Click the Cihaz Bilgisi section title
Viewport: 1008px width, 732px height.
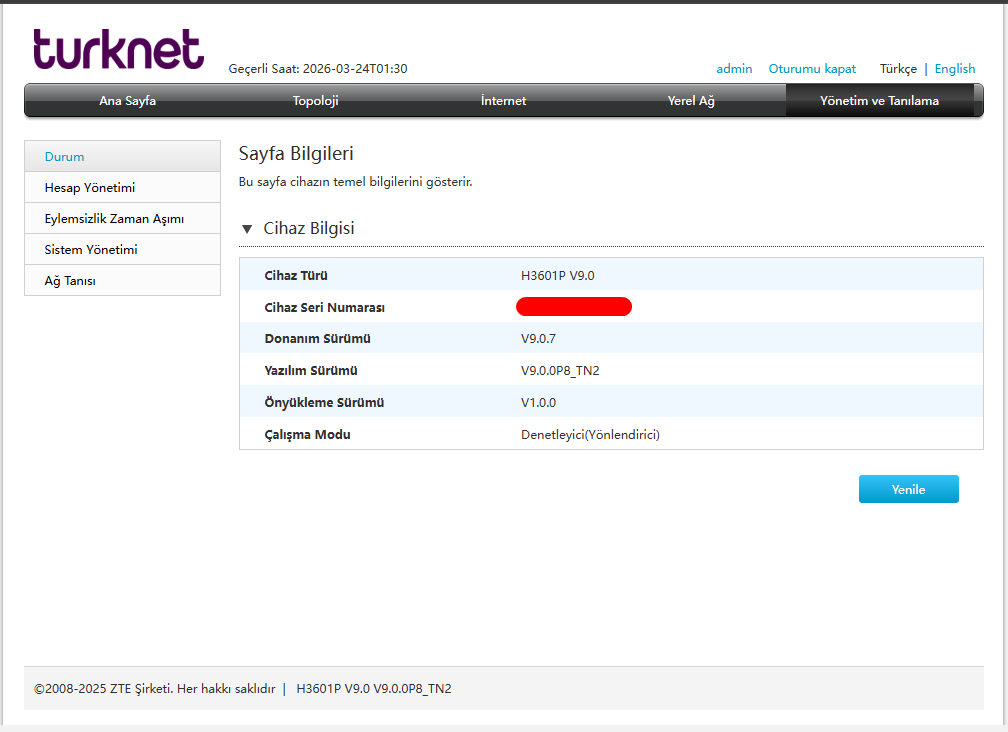[x=309, y=228]
